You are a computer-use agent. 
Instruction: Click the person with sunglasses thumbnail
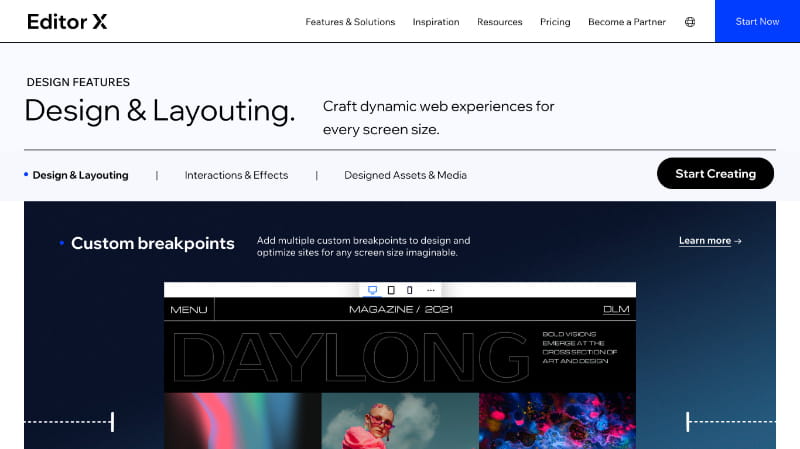[400, 421]
